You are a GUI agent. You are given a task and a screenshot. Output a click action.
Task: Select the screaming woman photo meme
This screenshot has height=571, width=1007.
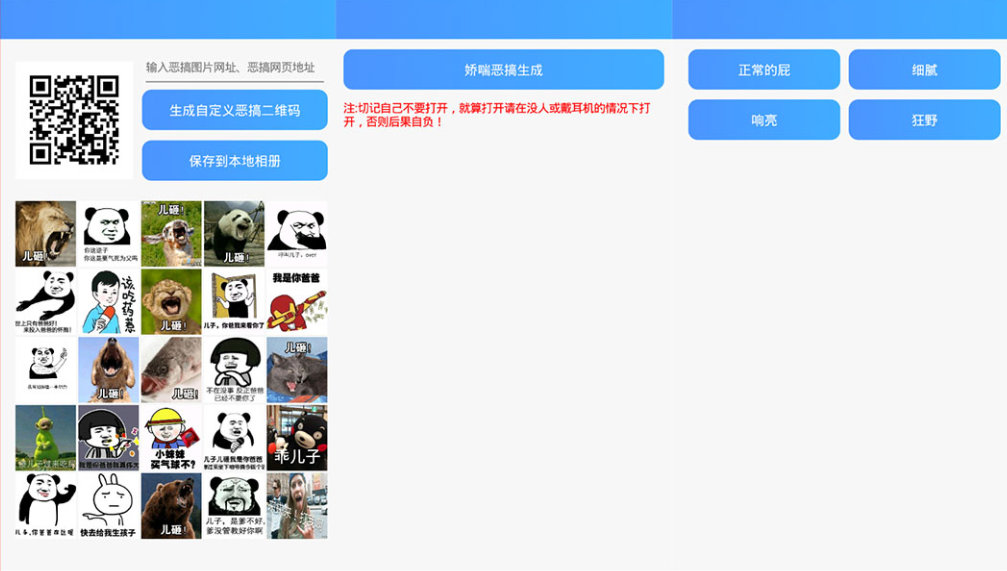(x=297, y=506)
